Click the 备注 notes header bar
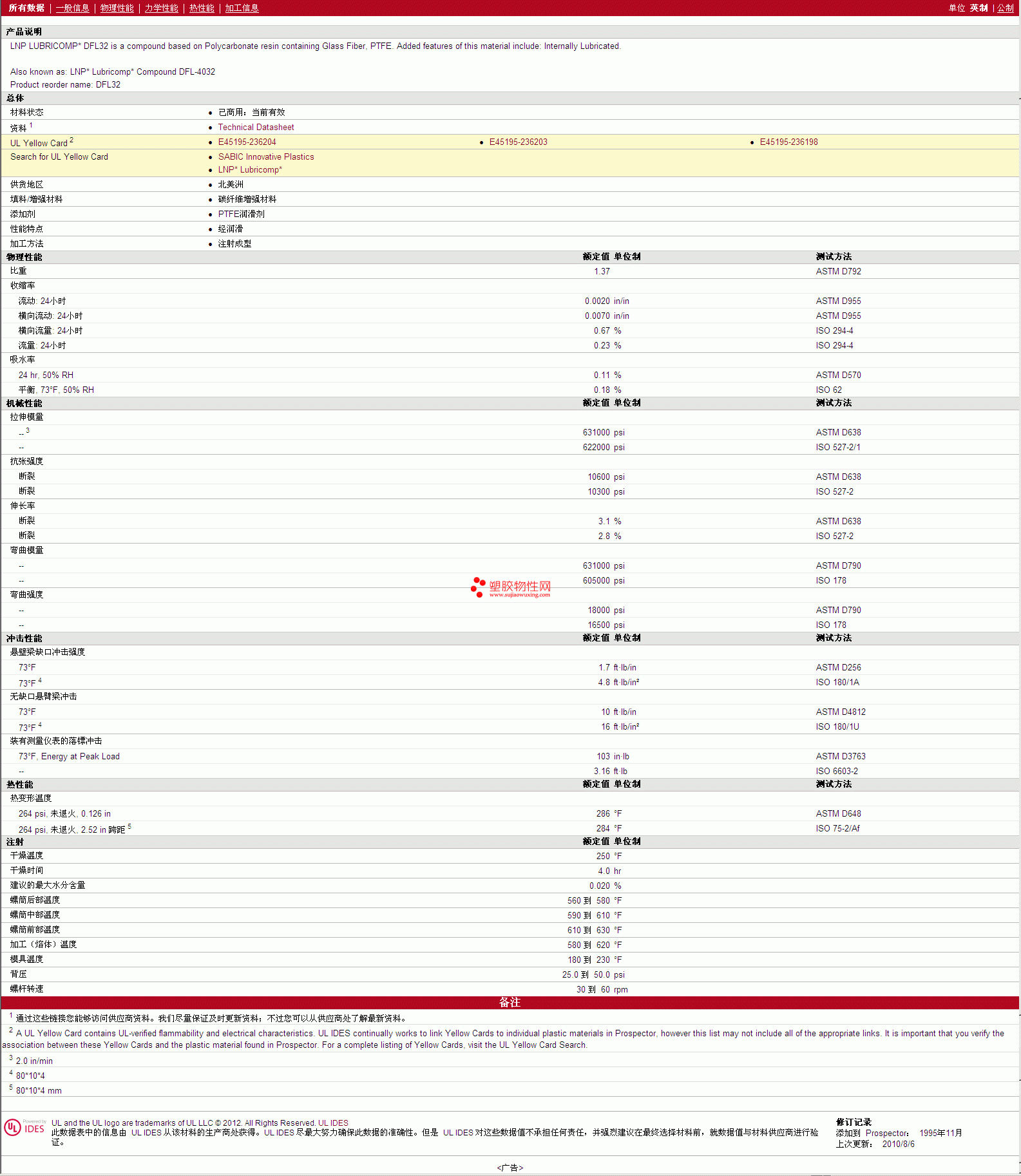This screenshot has height=1176, width=1021. tap(510, 1003)
